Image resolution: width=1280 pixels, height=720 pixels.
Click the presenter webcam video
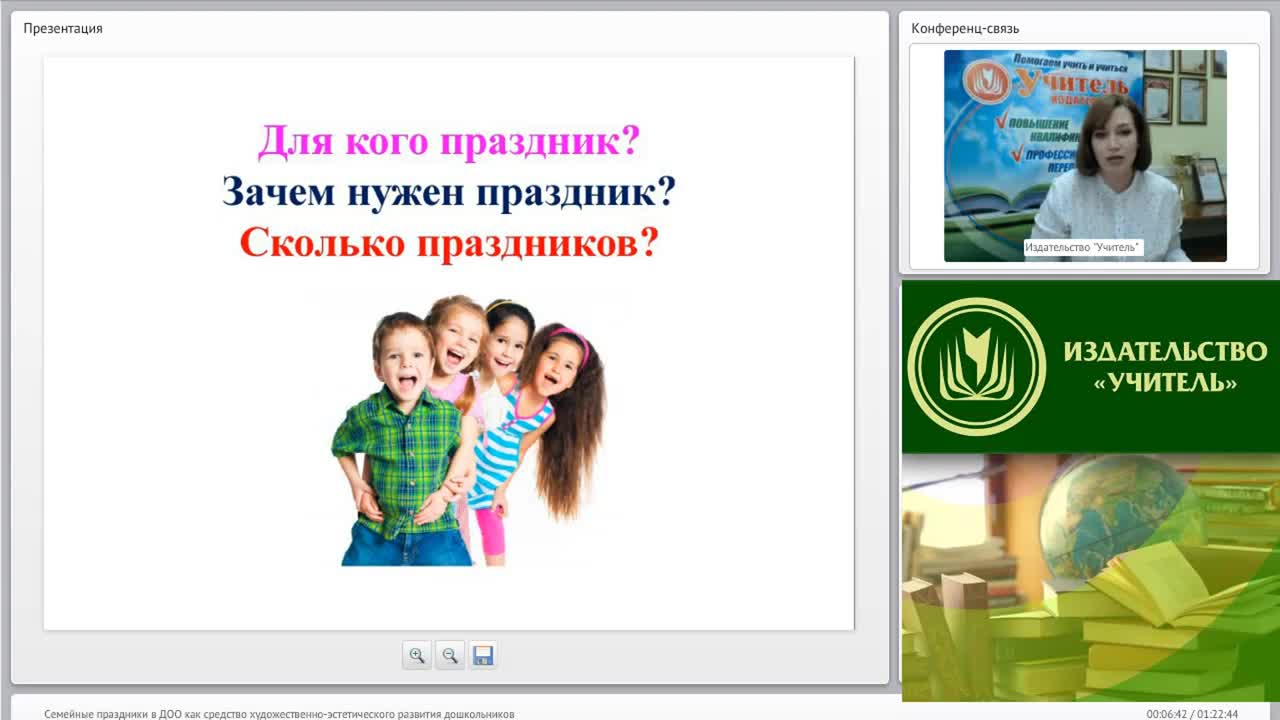coord(1085,156)
